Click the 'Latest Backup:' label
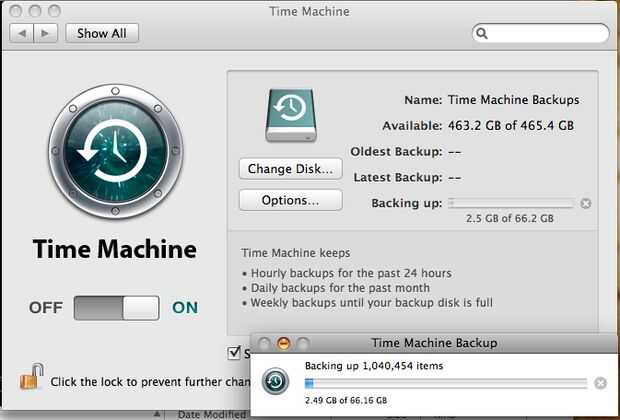Image resolution: width=620 pixels, height=420 pixels. pyautogui.click(x=398, y=178)
